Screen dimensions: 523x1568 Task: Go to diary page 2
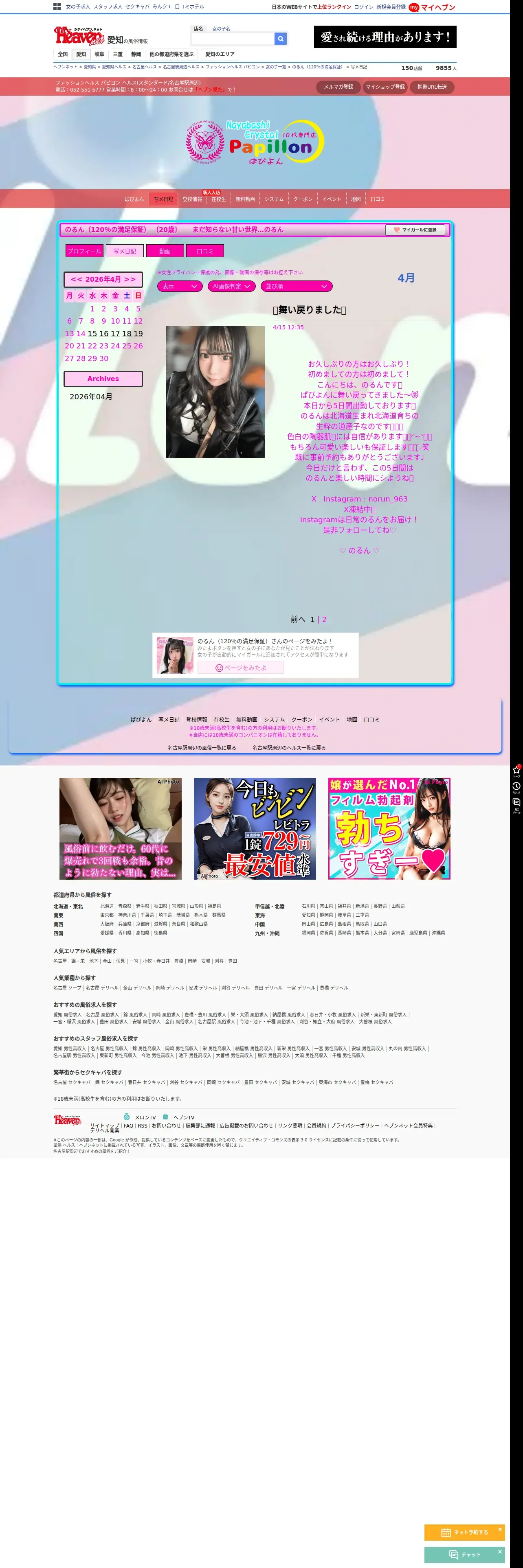tap(324, 620)
